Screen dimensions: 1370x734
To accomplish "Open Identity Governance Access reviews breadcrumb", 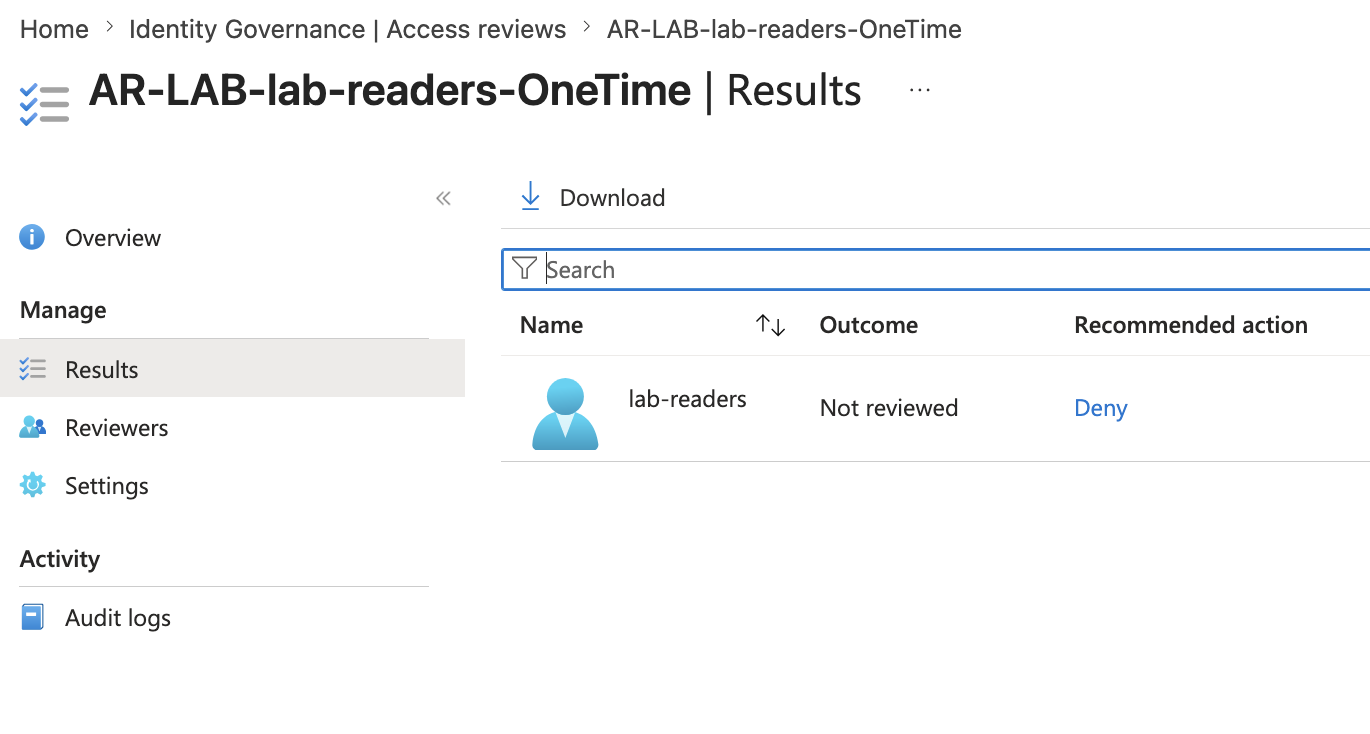I will pyautogui.click(x=347, y=29).
